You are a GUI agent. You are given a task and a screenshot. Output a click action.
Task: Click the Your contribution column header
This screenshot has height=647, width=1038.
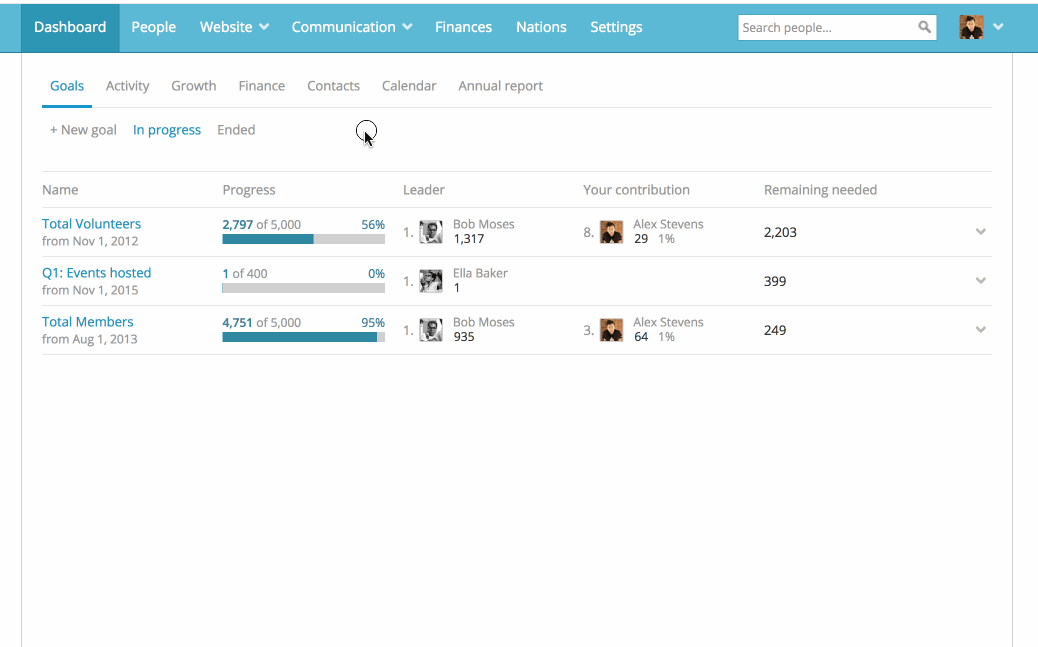(x=636, y=190)
